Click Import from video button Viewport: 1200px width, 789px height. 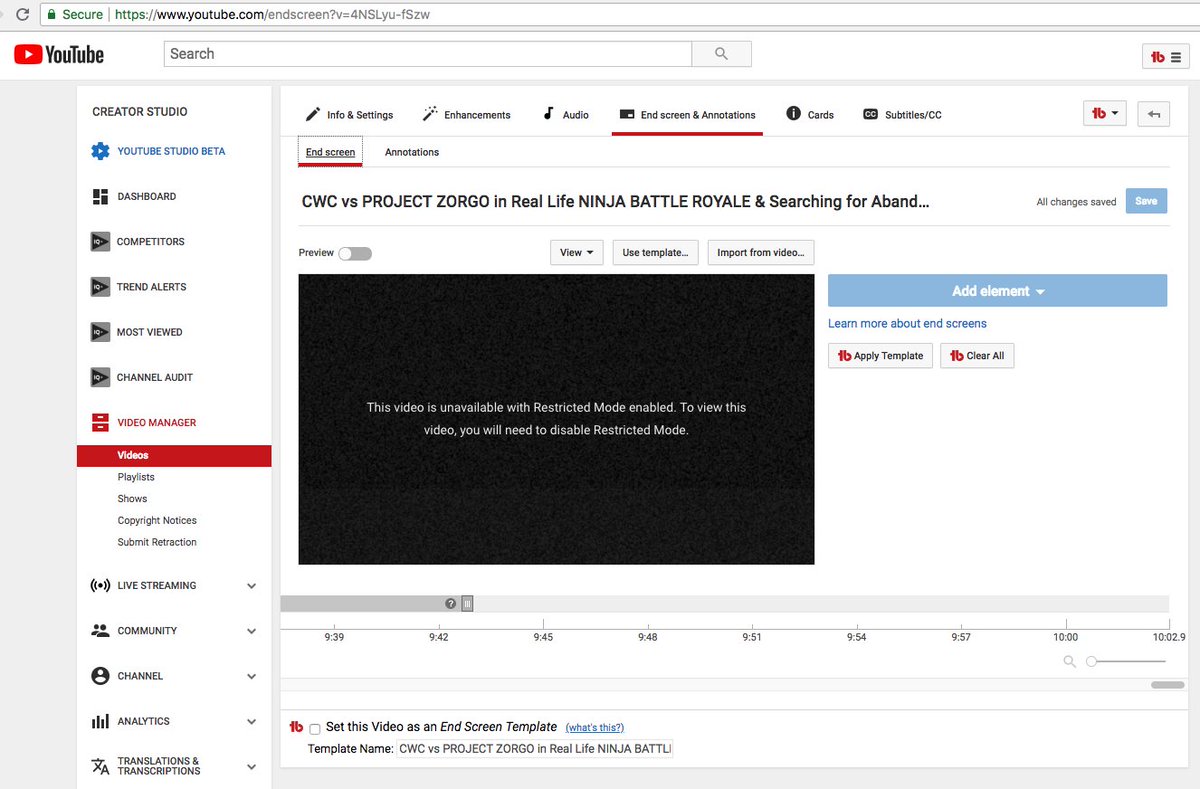(760, 252)
